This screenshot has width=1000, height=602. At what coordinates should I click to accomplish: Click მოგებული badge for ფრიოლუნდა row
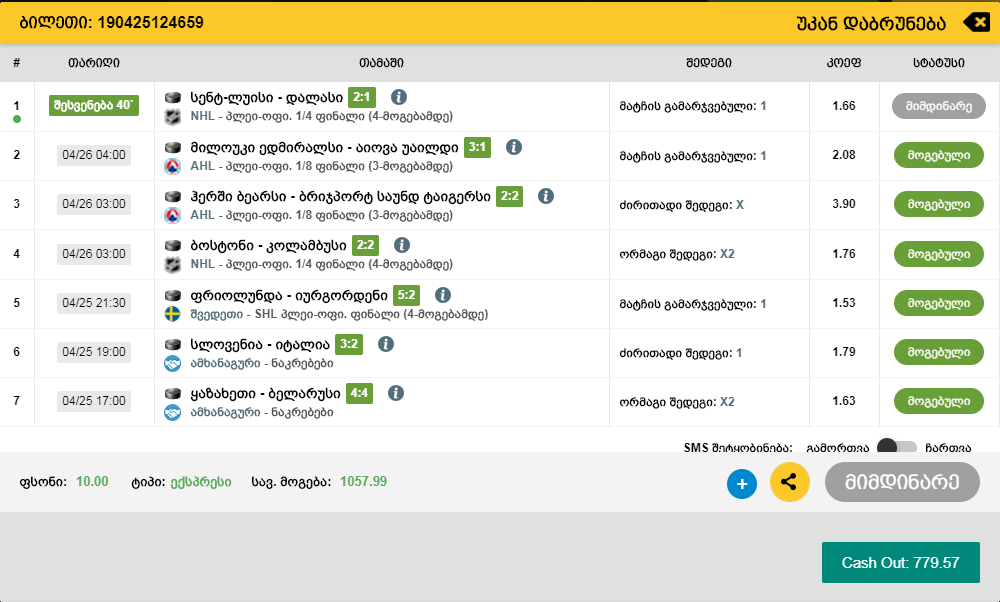pos(939,303)
